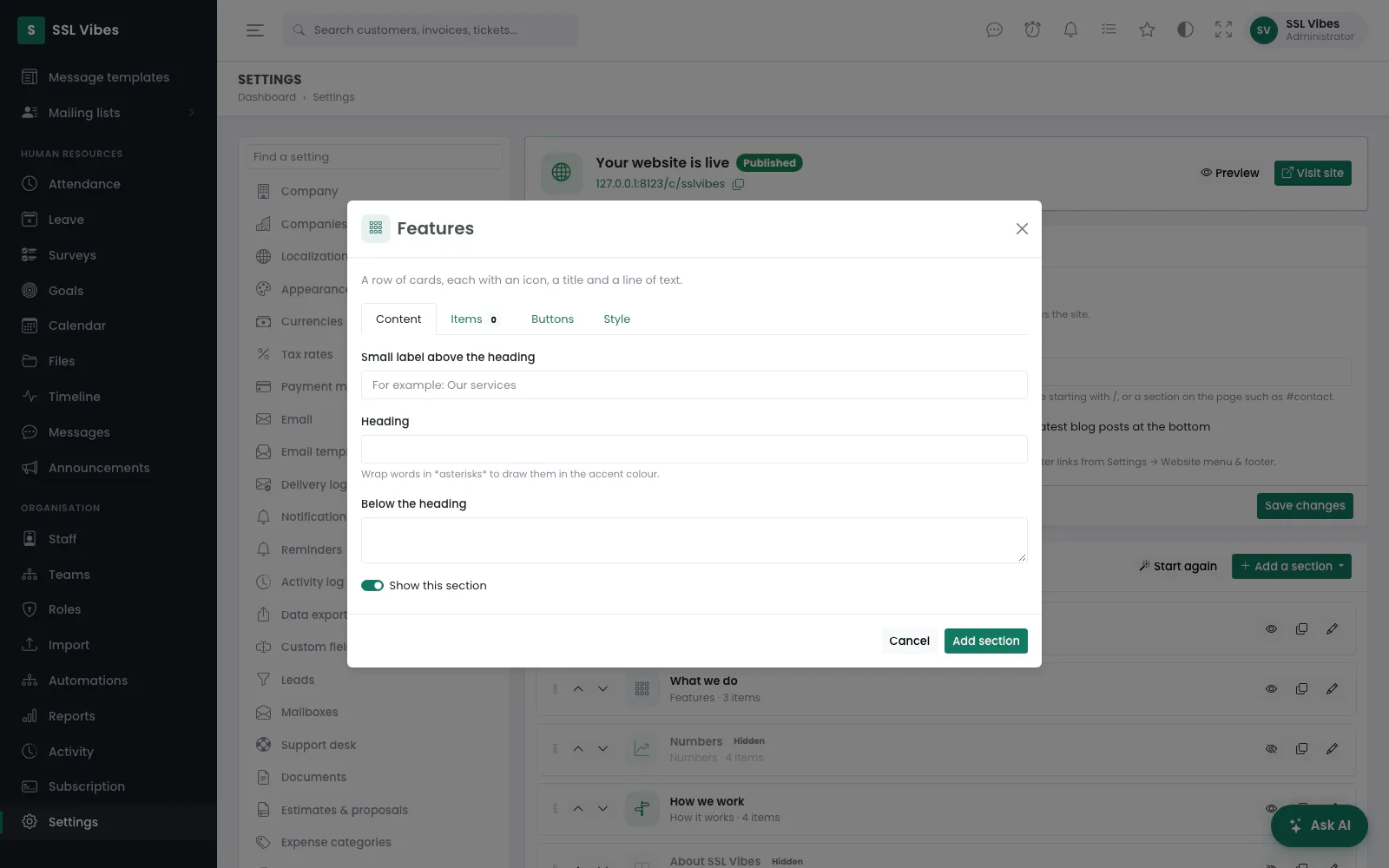The image size is (1389, 868).
Task: Click Start again button
Action: (x=1178, y=566)
